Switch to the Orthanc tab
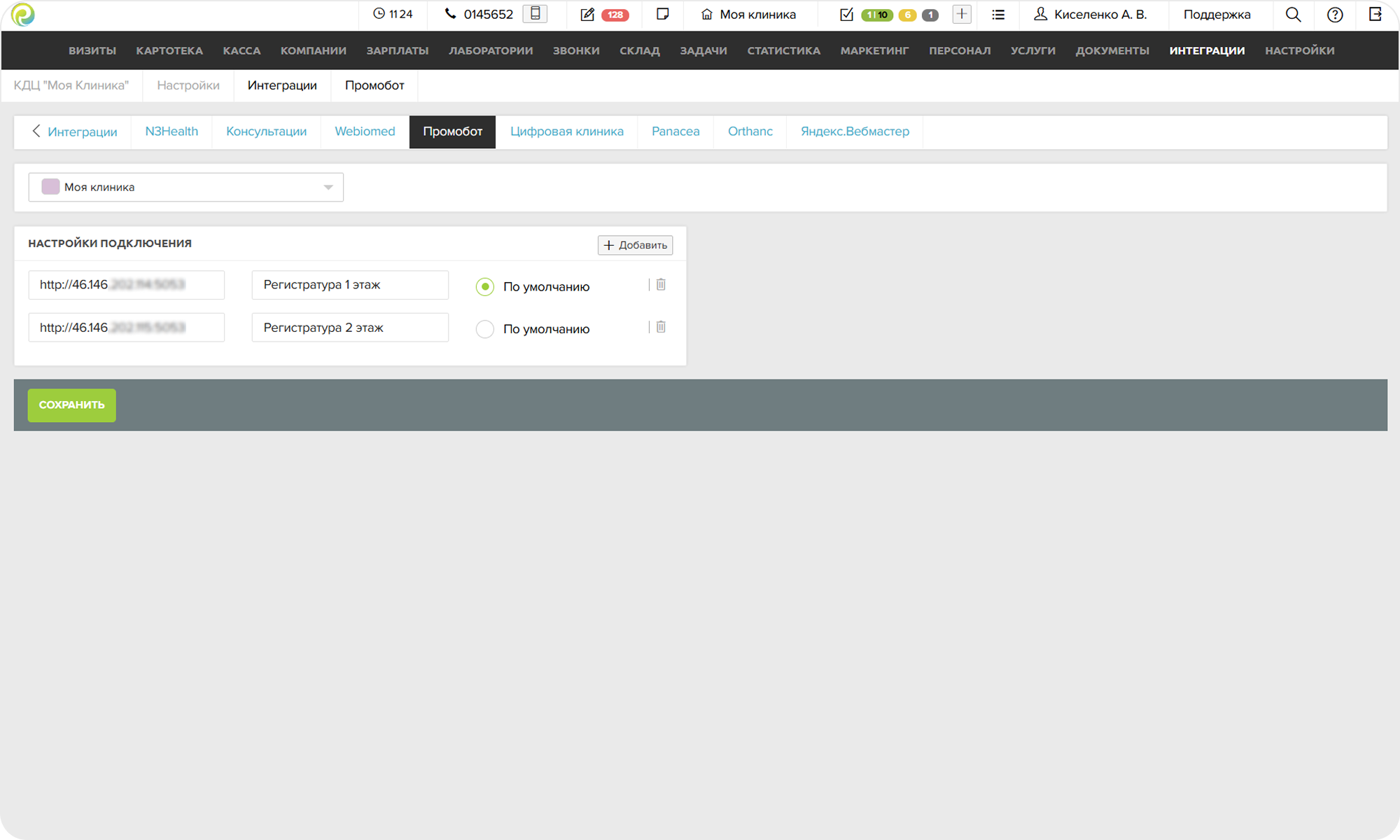The height and width of the screenshot is (840, 1400). (750, 132)
